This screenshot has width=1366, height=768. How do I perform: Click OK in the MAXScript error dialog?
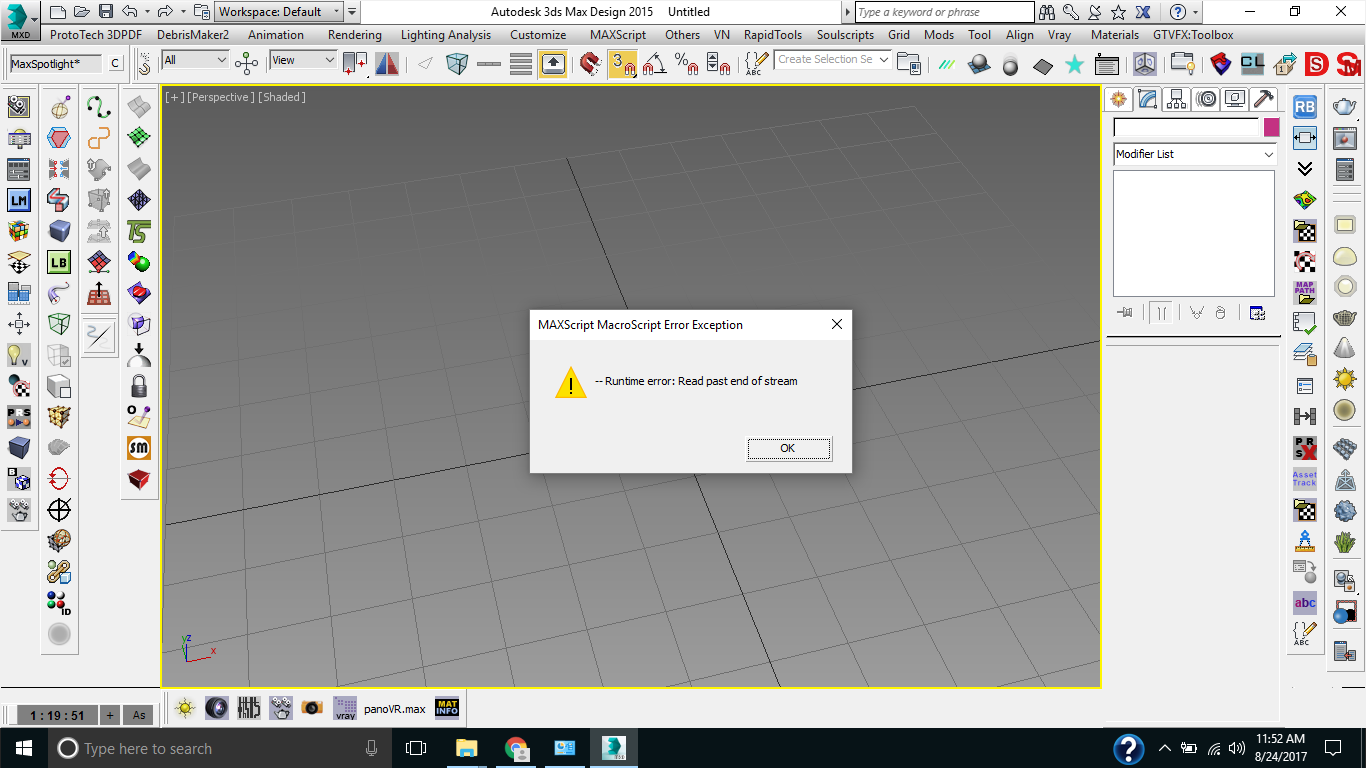pyautogui.click(x=788, y=448)
